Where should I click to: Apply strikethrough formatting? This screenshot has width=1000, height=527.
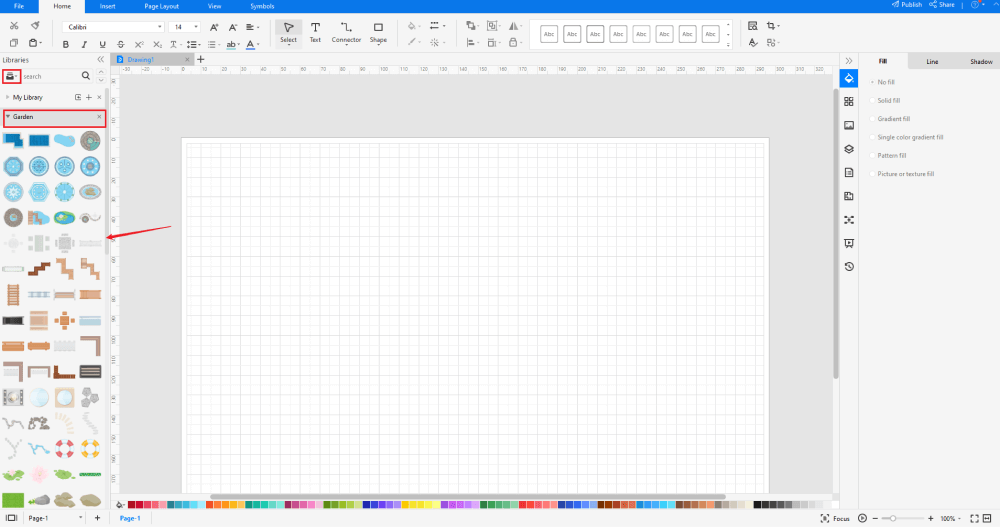pyautogui.click(x=121, y=45)
